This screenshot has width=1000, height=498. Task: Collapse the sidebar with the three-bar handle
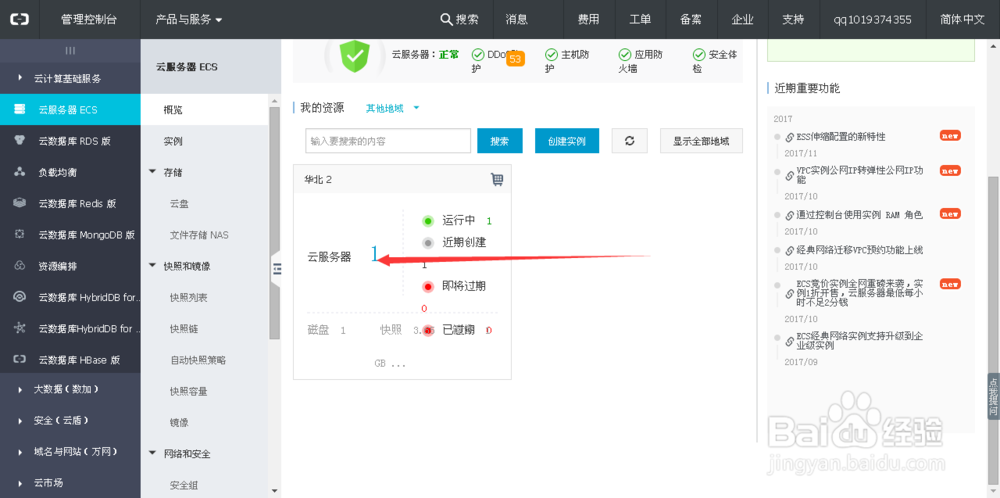[x=70, y=50]
